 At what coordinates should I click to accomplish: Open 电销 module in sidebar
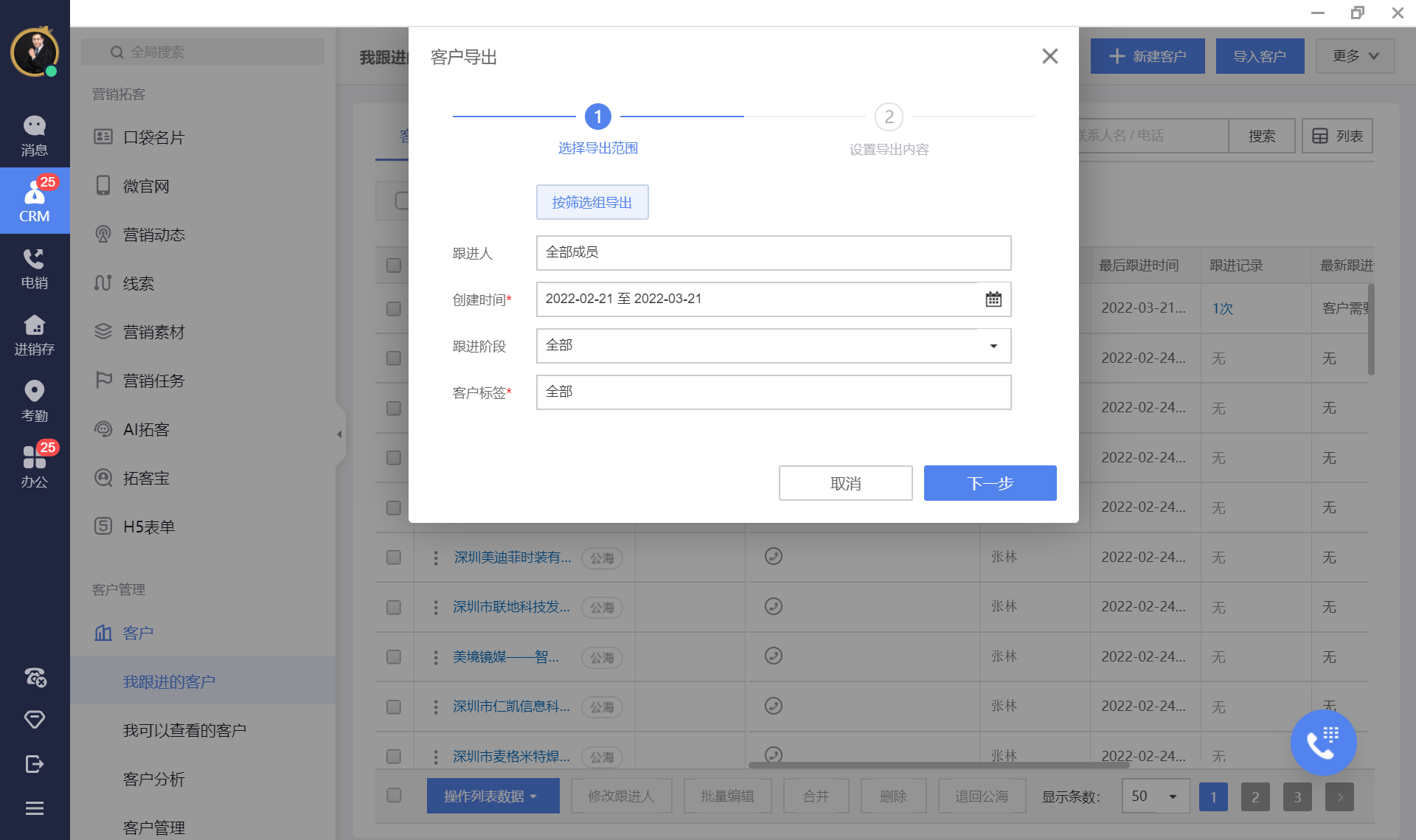point(34,268)
